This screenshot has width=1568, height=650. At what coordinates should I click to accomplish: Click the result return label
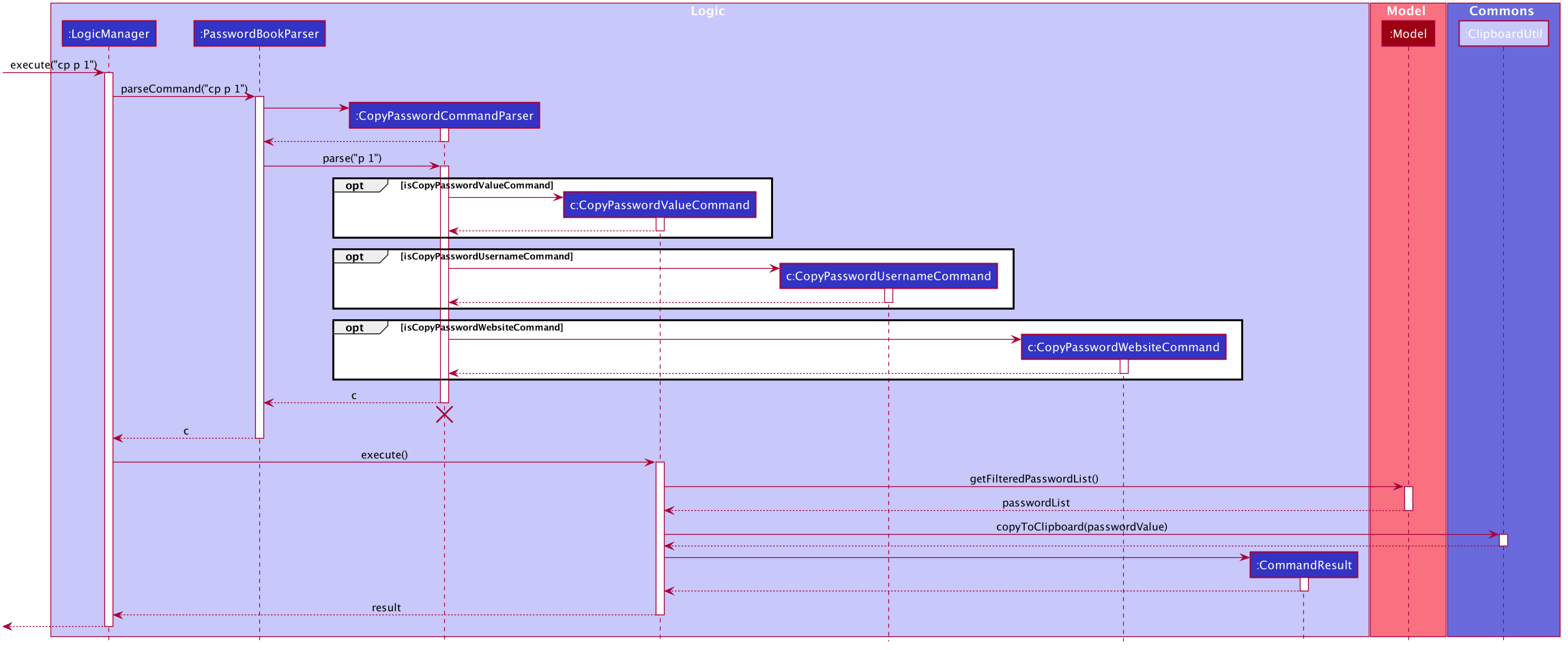point(386,608)
